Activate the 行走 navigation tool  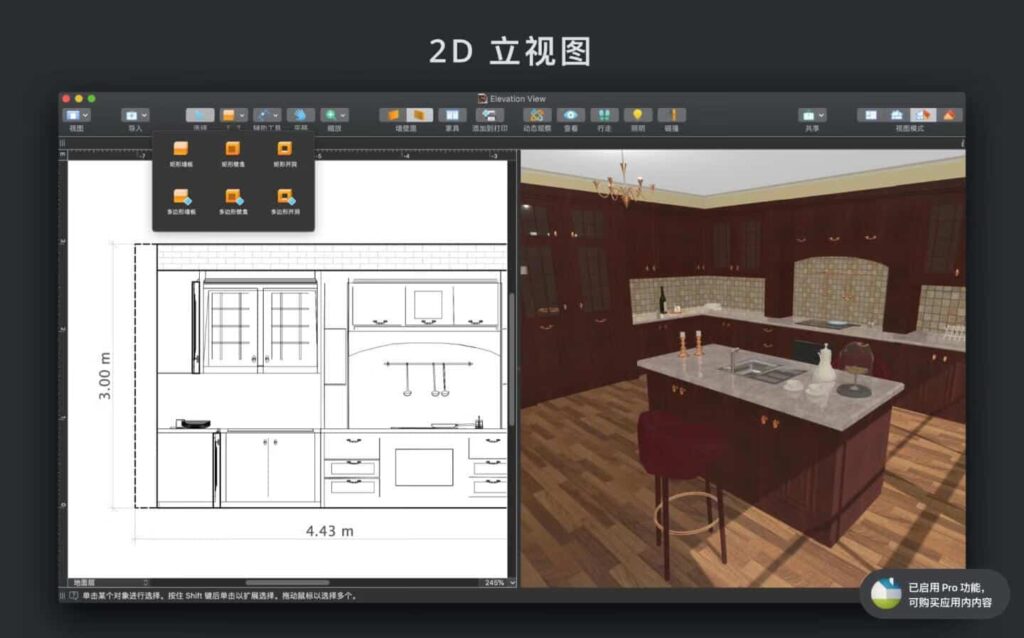[x=605, y=117]
